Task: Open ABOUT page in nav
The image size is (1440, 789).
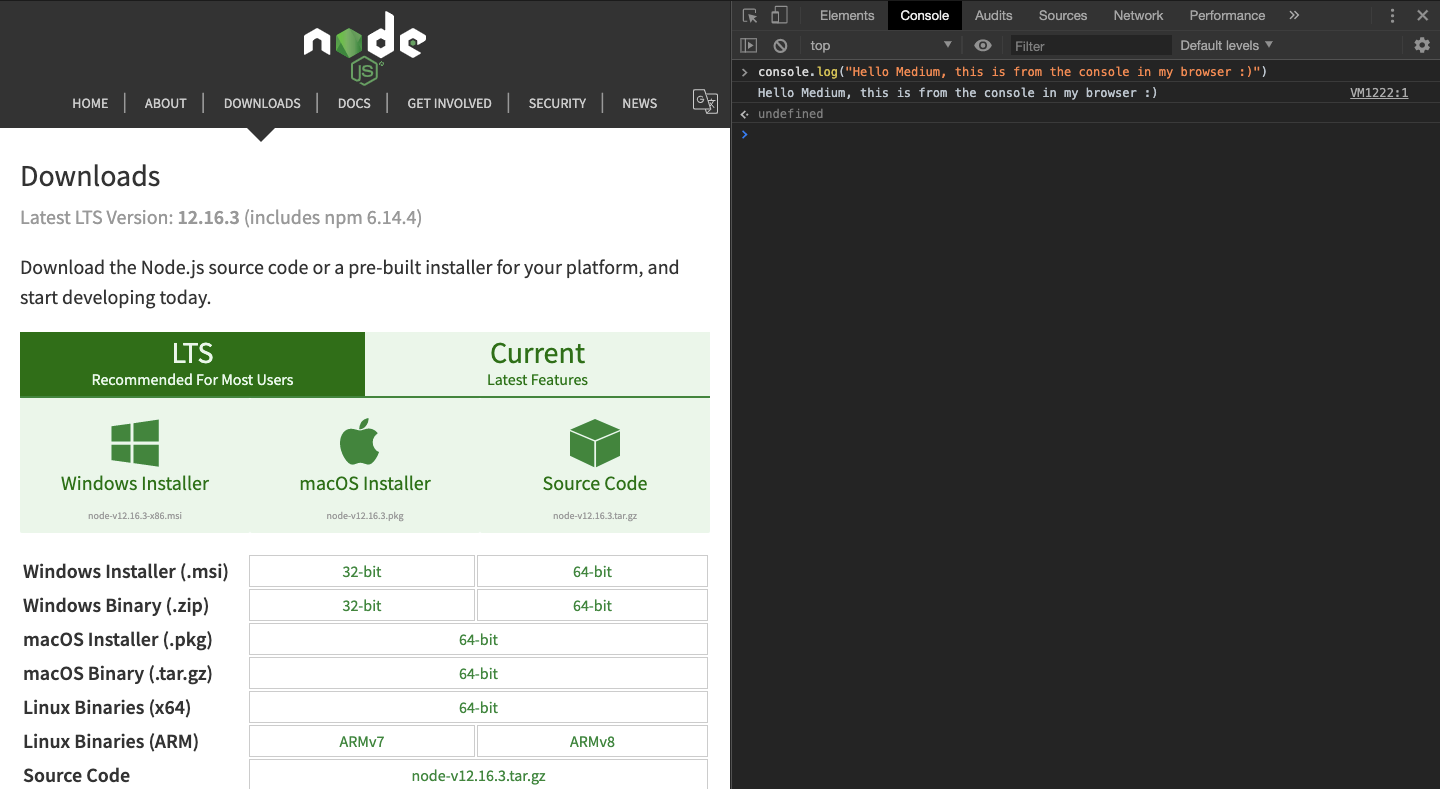Action: (x=165, y=103)
